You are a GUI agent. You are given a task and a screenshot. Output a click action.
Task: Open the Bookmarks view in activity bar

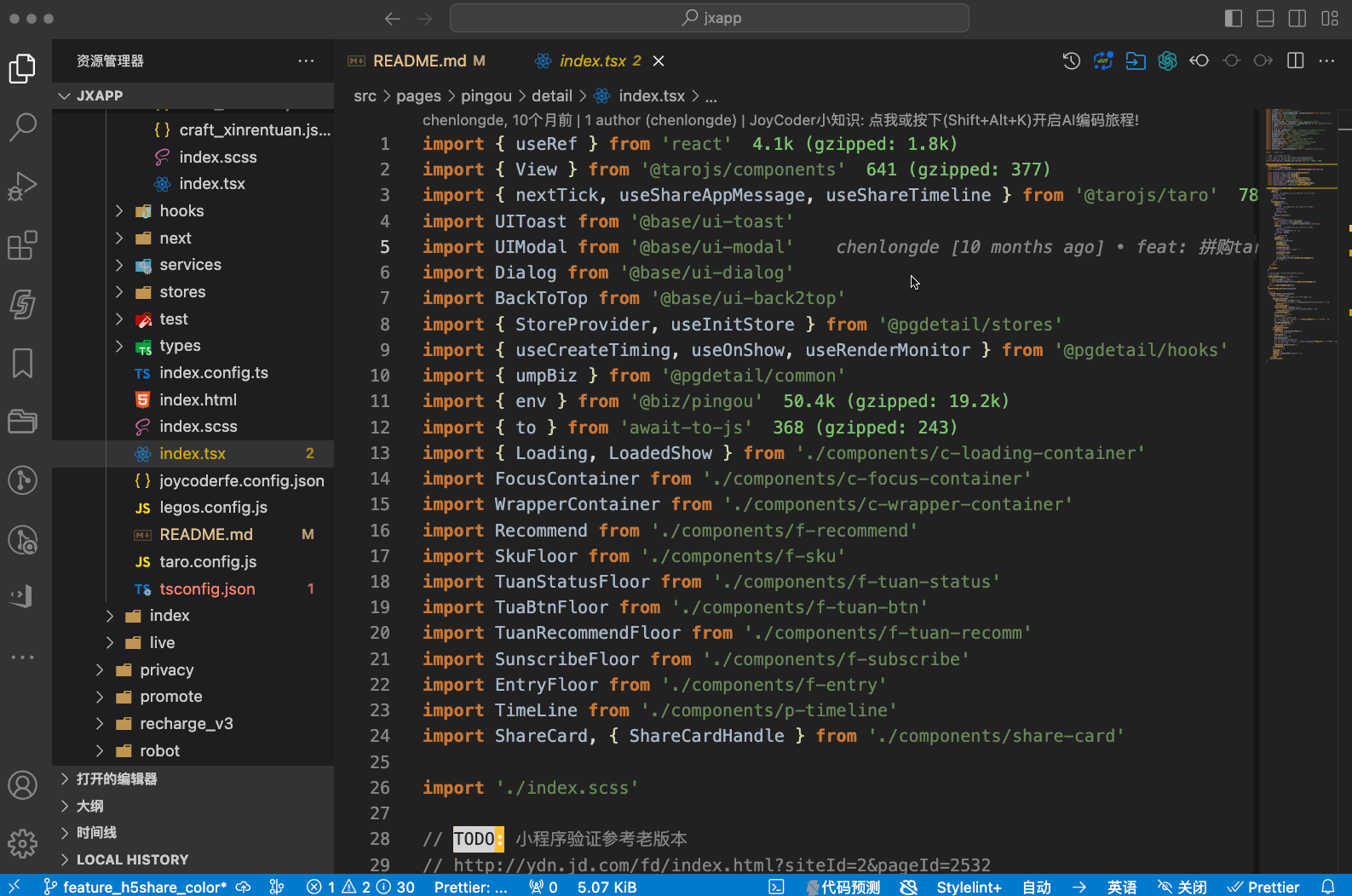pyautogui.click(x=23, y=363)
